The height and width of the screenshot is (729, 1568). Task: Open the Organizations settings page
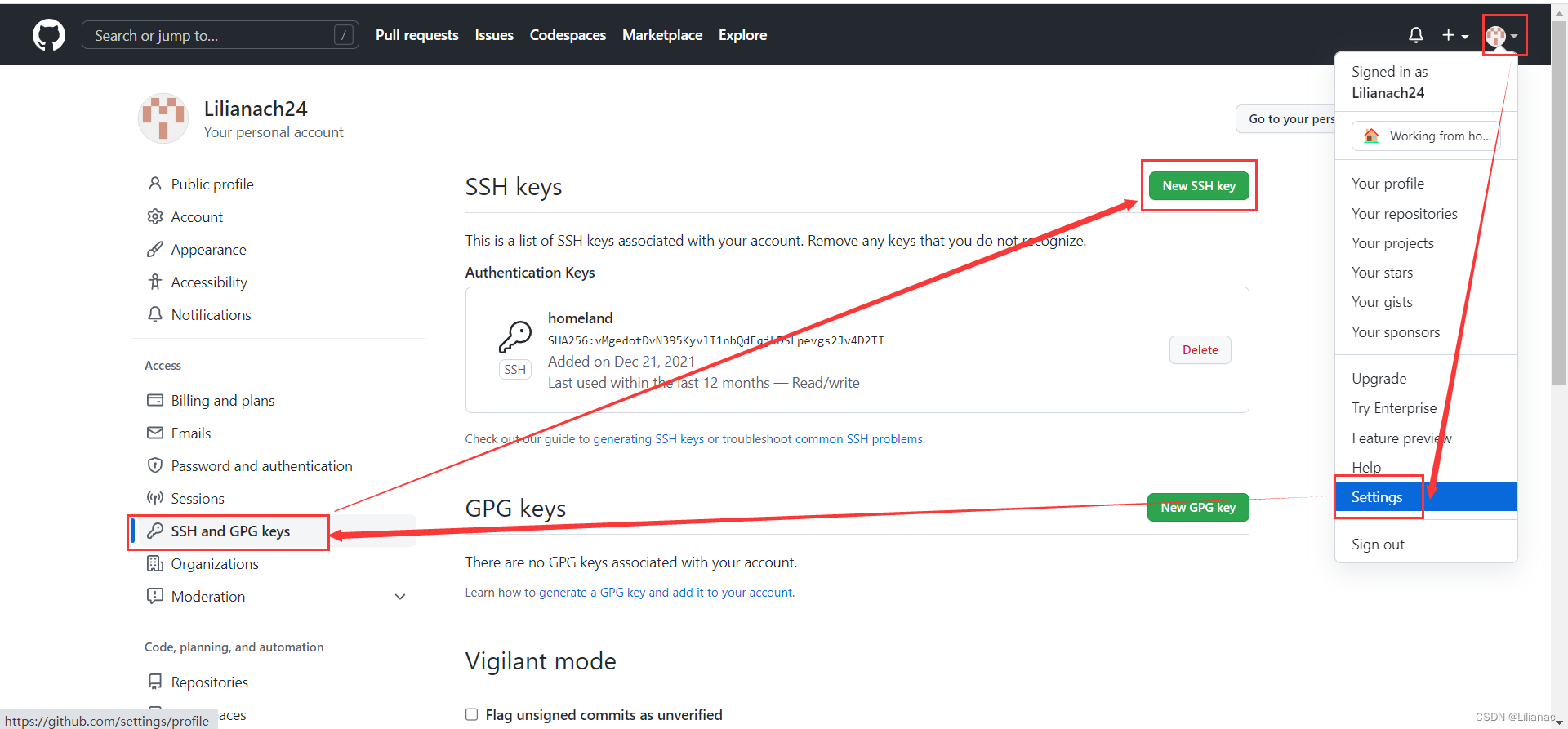coord(215,564)
